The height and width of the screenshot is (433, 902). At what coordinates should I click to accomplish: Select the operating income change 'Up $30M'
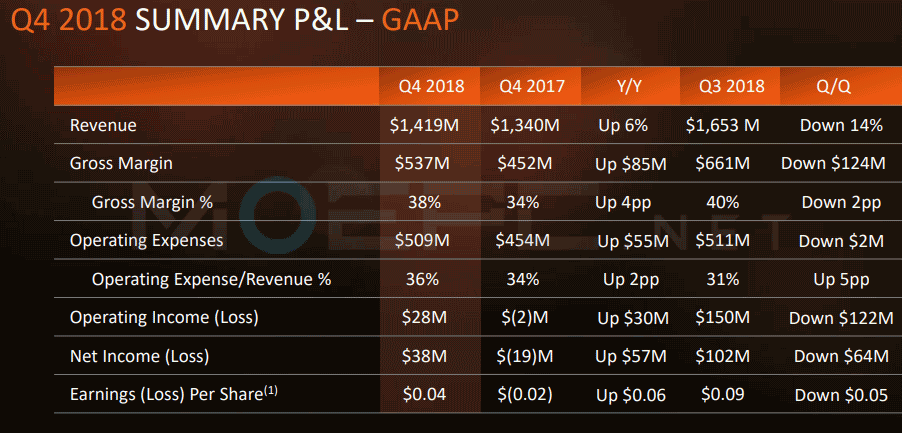click(x=633, y=318)
